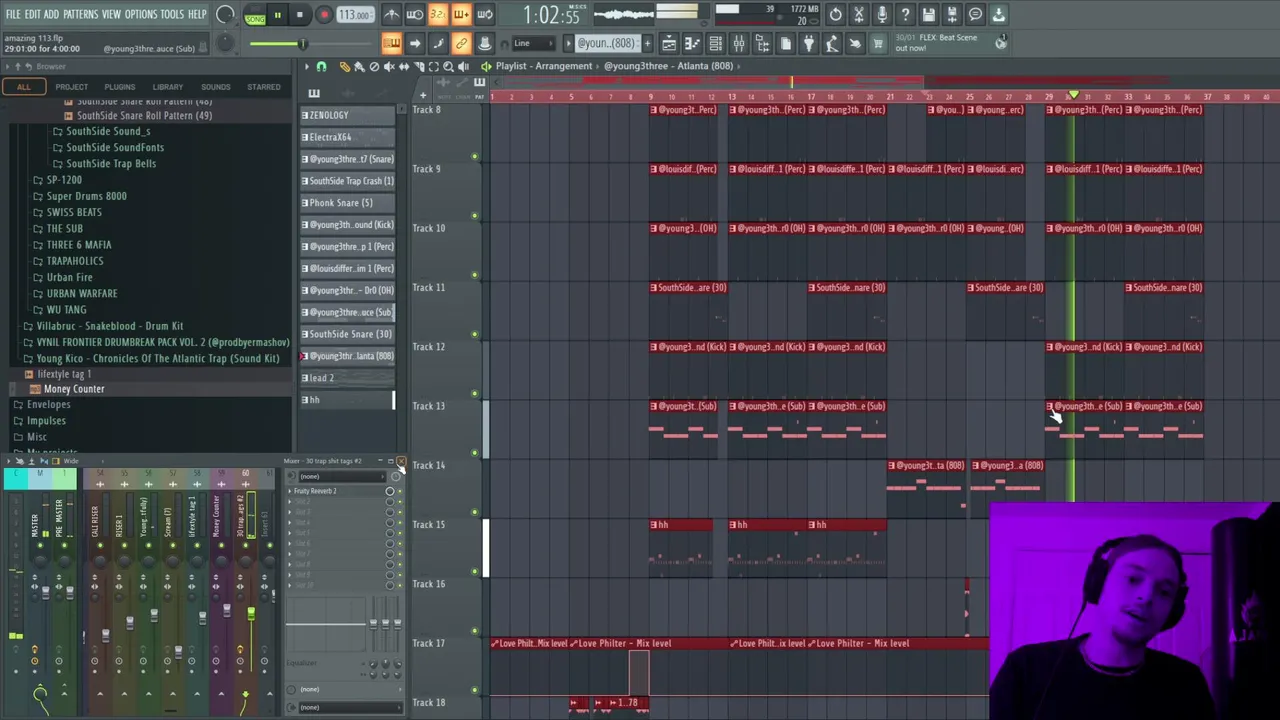The height and width of the screenshot is (720, 1280).
Task: Click the microphone one-click recording icon
Action: coord(882,15)
